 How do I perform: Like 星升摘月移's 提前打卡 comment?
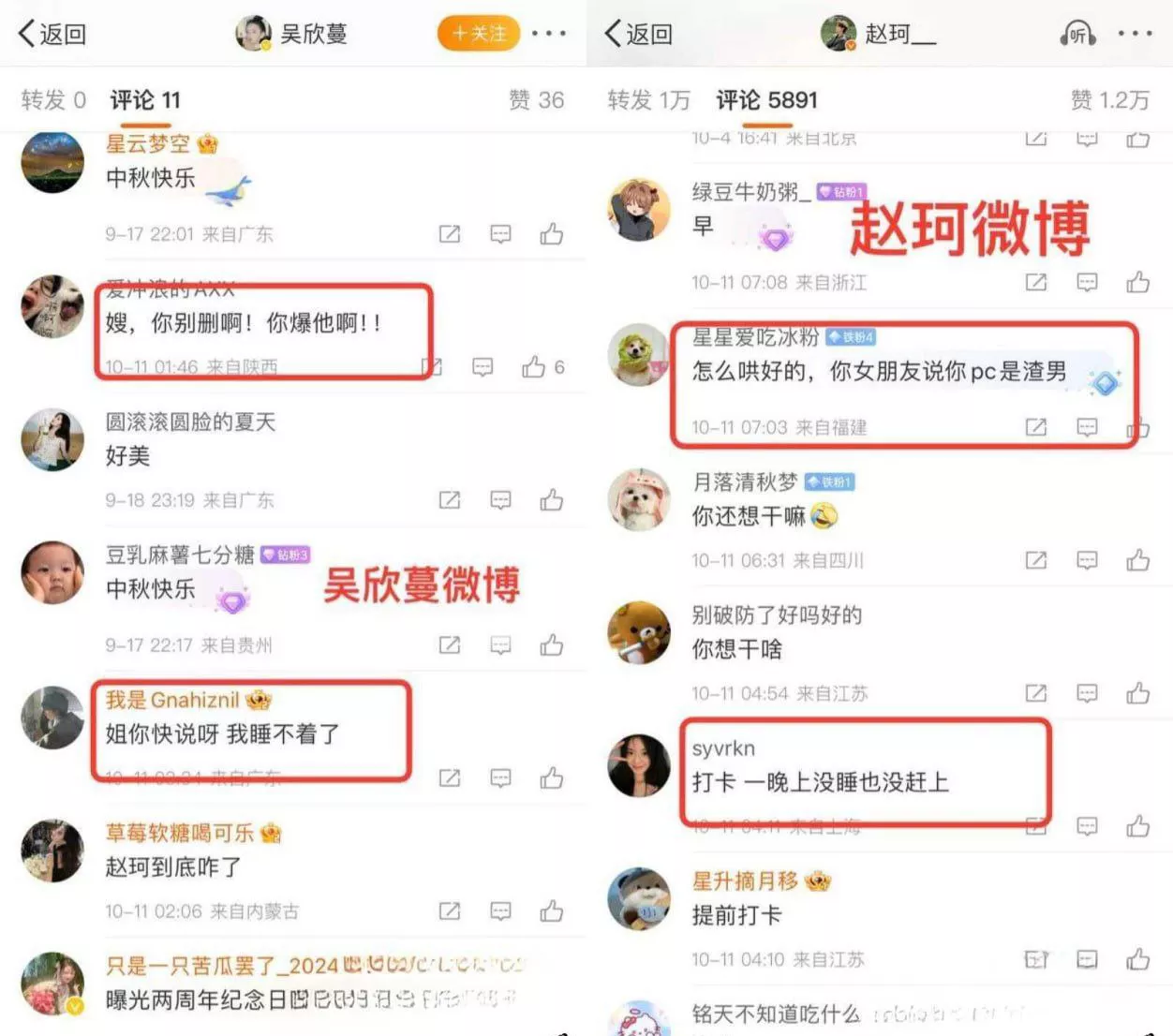[1138, 959]
